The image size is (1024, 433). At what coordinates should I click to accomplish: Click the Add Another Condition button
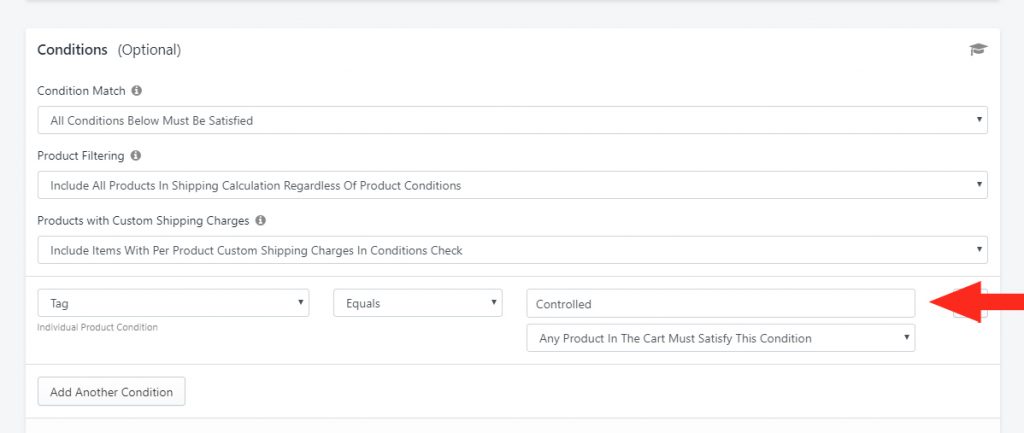112,392
